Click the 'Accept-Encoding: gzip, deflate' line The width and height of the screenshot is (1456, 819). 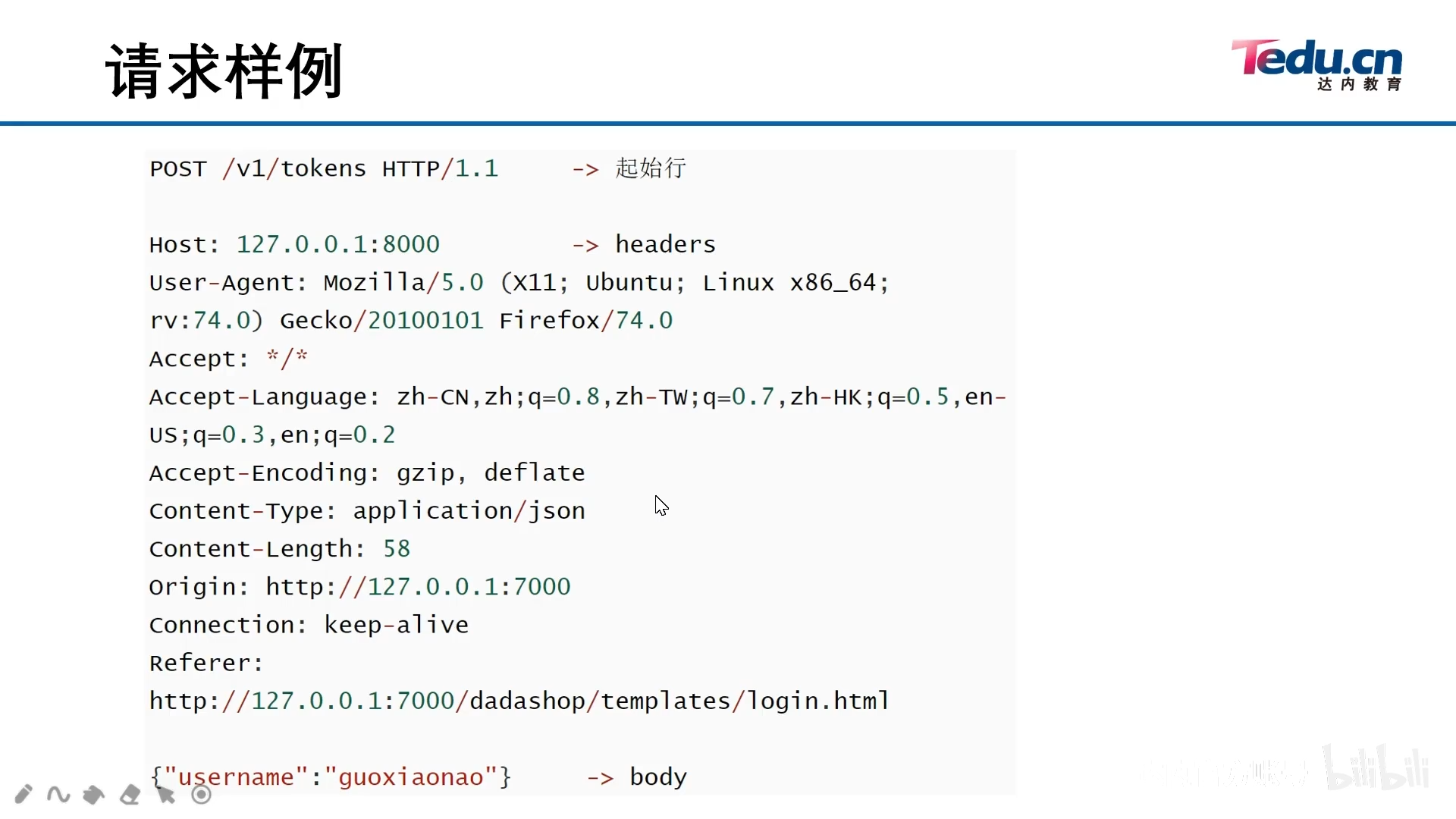coord(367,472)
